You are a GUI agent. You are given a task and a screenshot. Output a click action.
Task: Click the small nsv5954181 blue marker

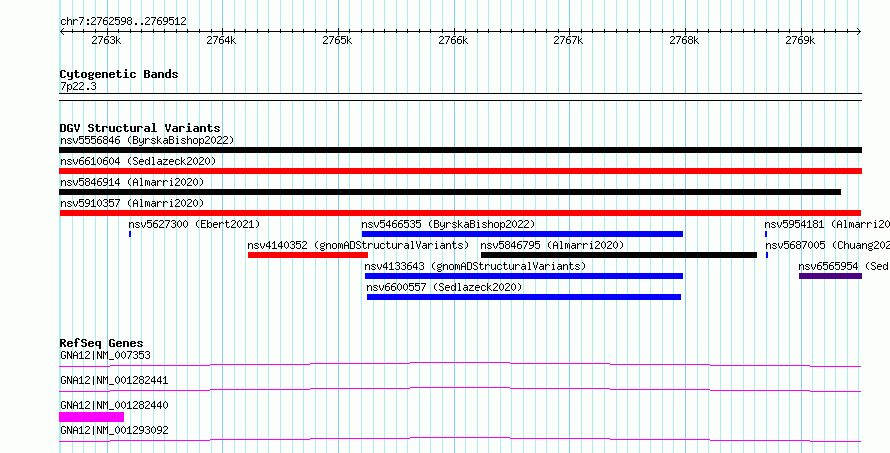point(766,234)
